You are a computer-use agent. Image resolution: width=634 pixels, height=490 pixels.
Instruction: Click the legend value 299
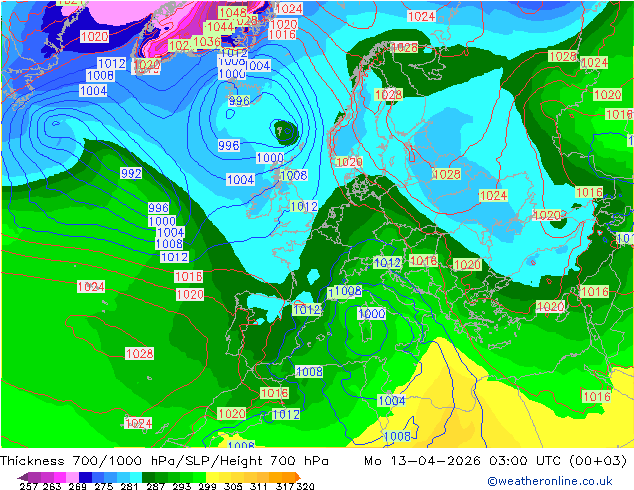click(207, 486)
